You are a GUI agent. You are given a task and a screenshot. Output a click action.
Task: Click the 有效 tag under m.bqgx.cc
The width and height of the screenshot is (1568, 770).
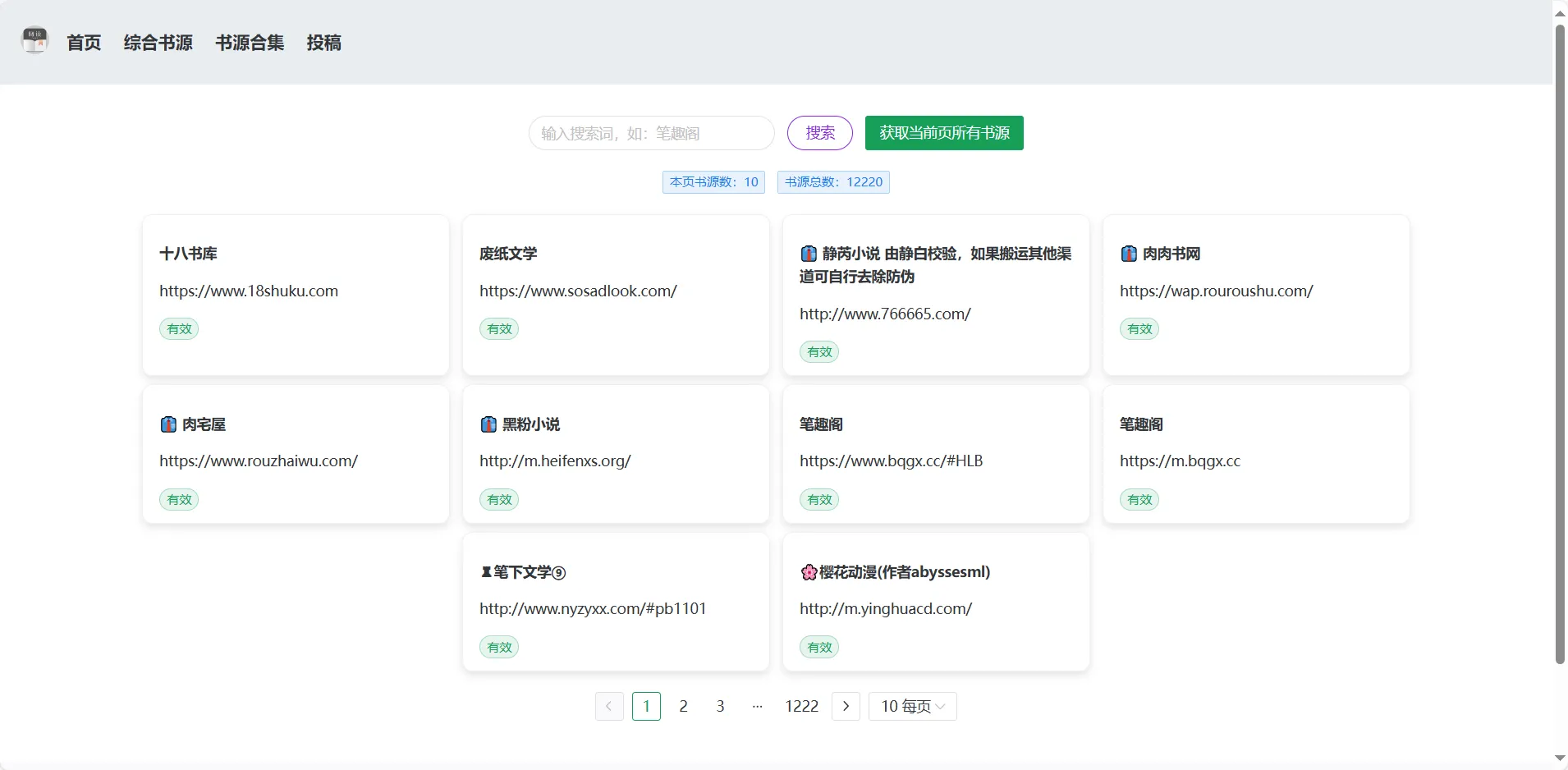(x=1139, y=500)
